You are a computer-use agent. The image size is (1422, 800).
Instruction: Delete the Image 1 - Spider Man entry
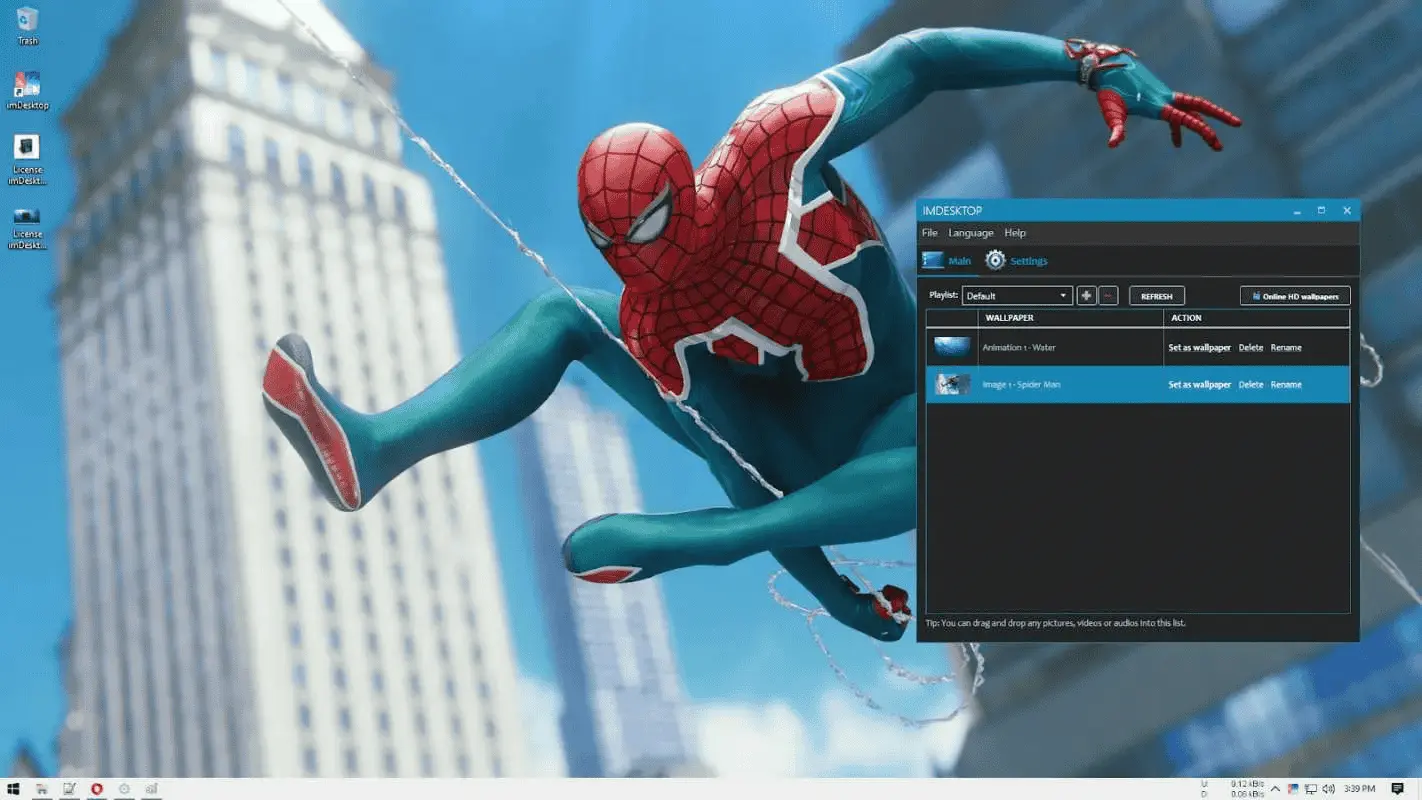(x=1251, y=385)
